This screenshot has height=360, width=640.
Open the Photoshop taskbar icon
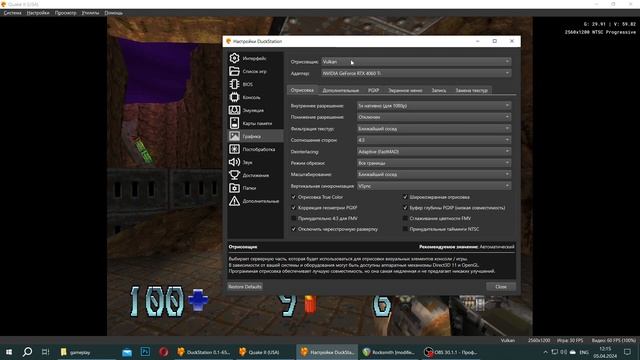point(145,352)
